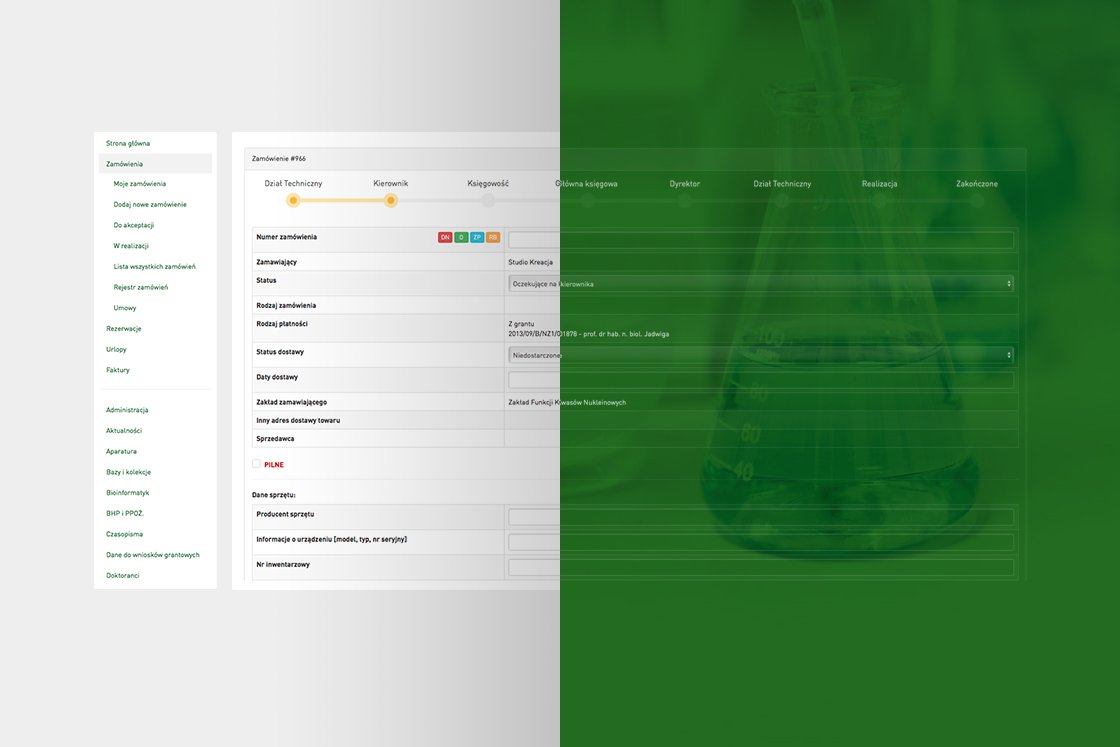Click the red DN badge
The width and height of the screenshot is (1120, 747).
click(445, 237)
